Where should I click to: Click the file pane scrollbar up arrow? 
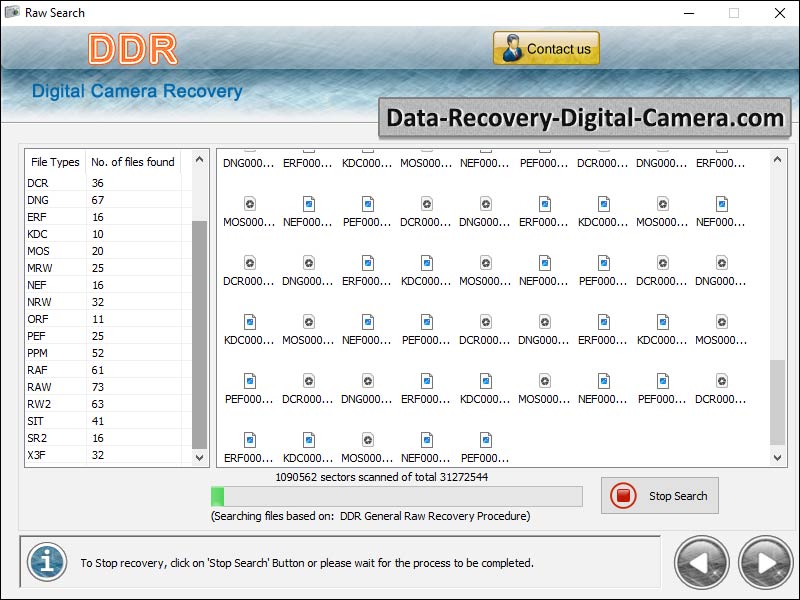click(x=778, y=159)
